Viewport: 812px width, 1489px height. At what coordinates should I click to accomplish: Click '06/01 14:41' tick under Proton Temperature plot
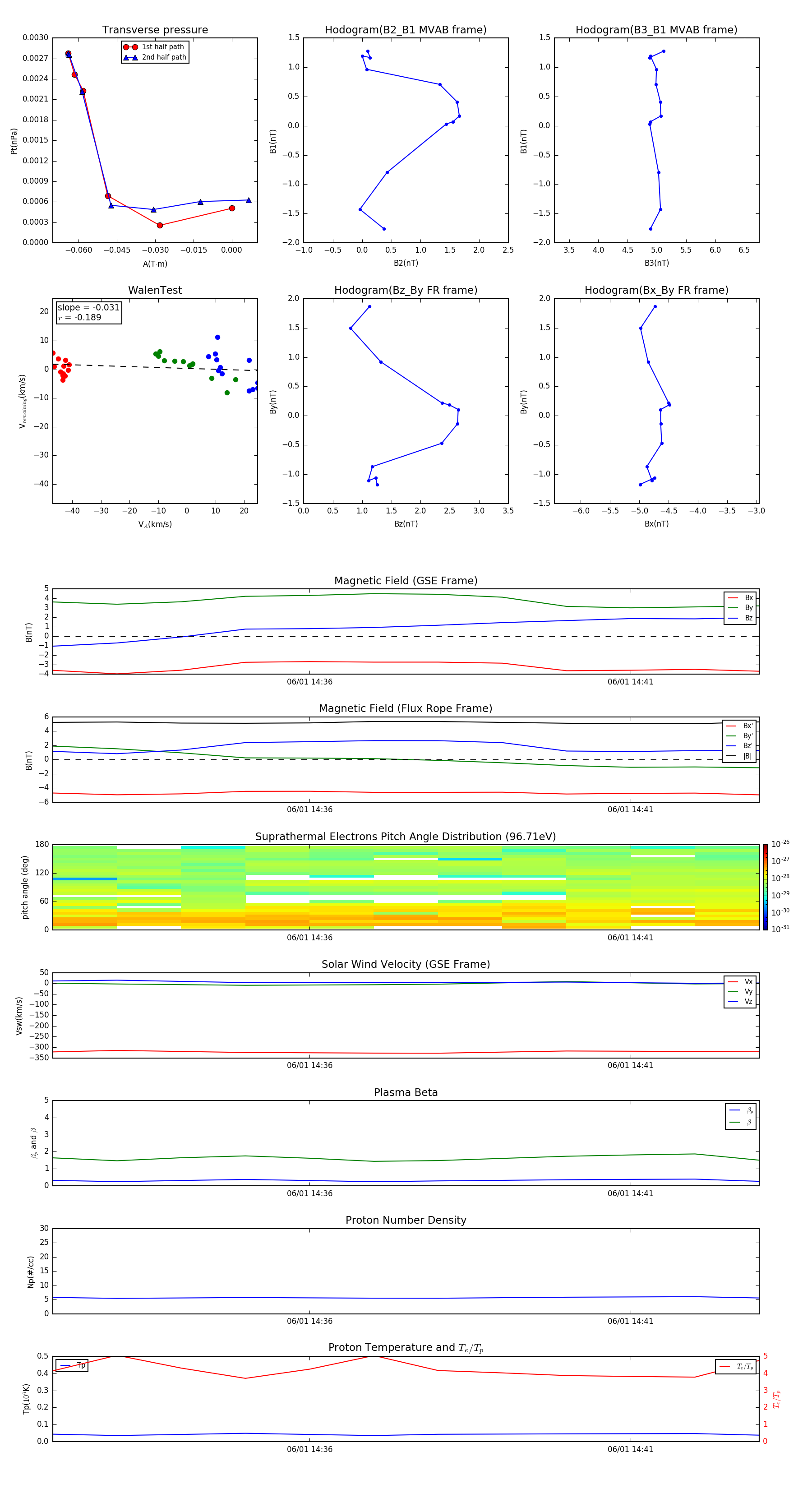coord(631,1449)
